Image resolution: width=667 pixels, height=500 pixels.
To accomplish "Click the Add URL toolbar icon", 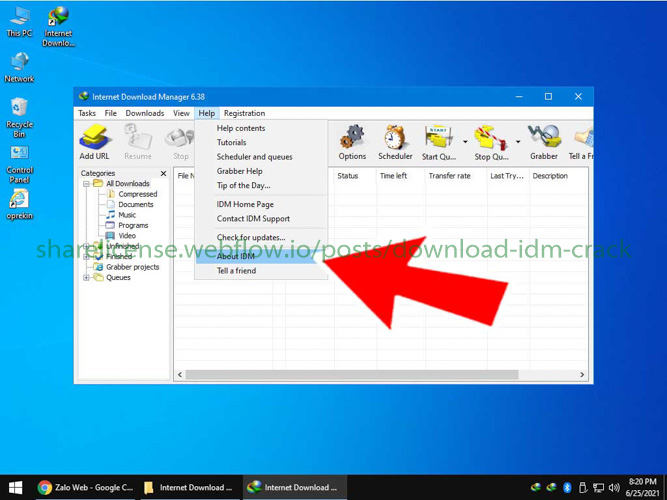I will click(94, 142).
